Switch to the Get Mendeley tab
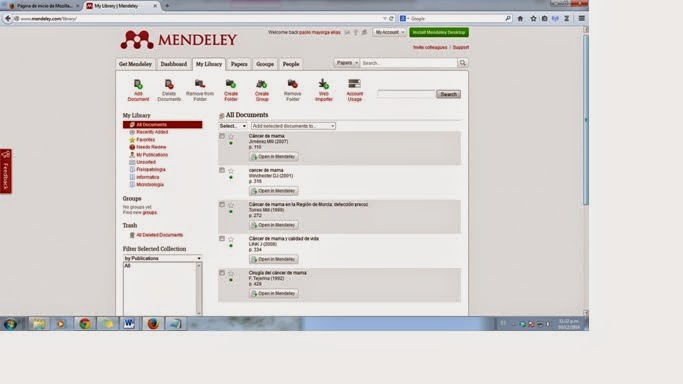 click(x=135, y=64)
